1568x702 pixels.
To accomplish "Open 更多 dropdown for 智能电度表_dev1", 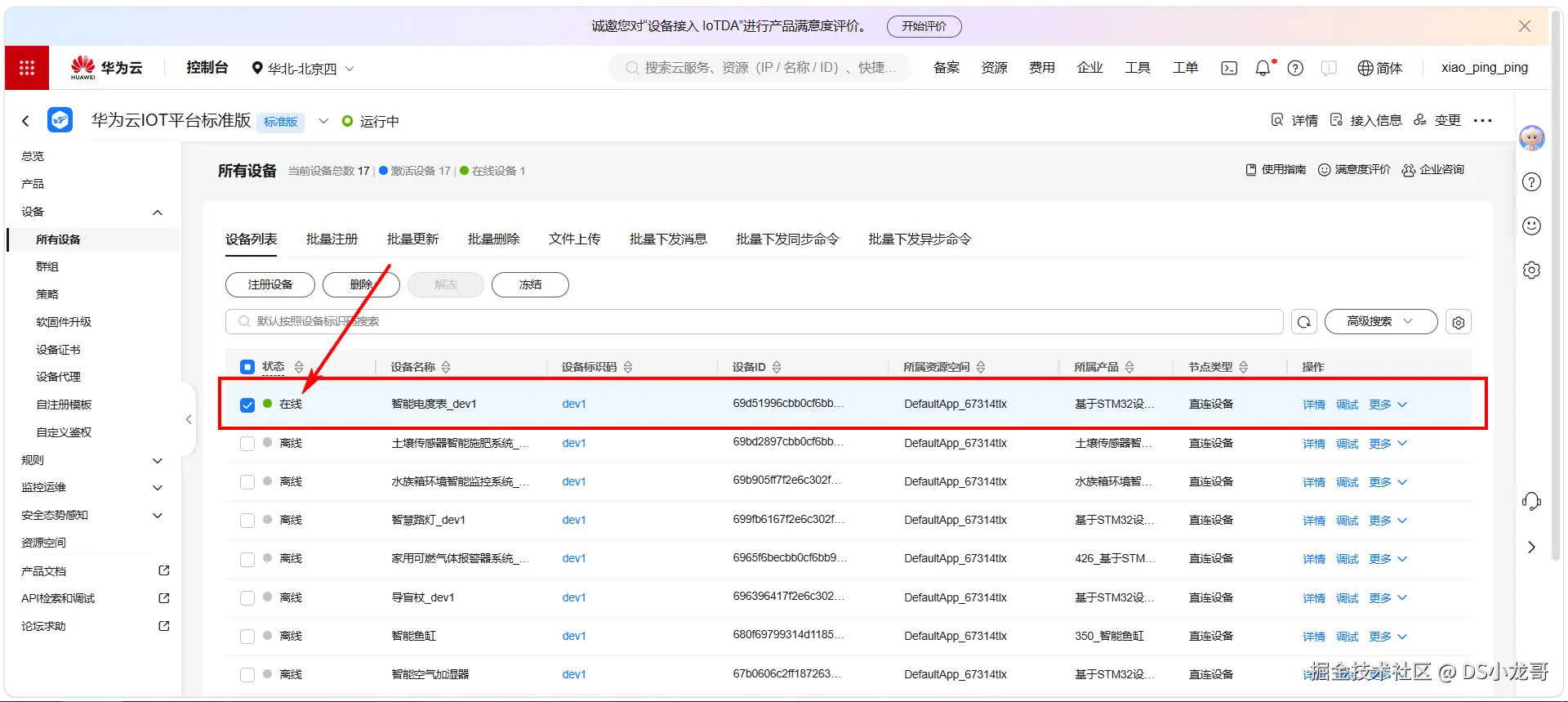I will point(1388,405).
